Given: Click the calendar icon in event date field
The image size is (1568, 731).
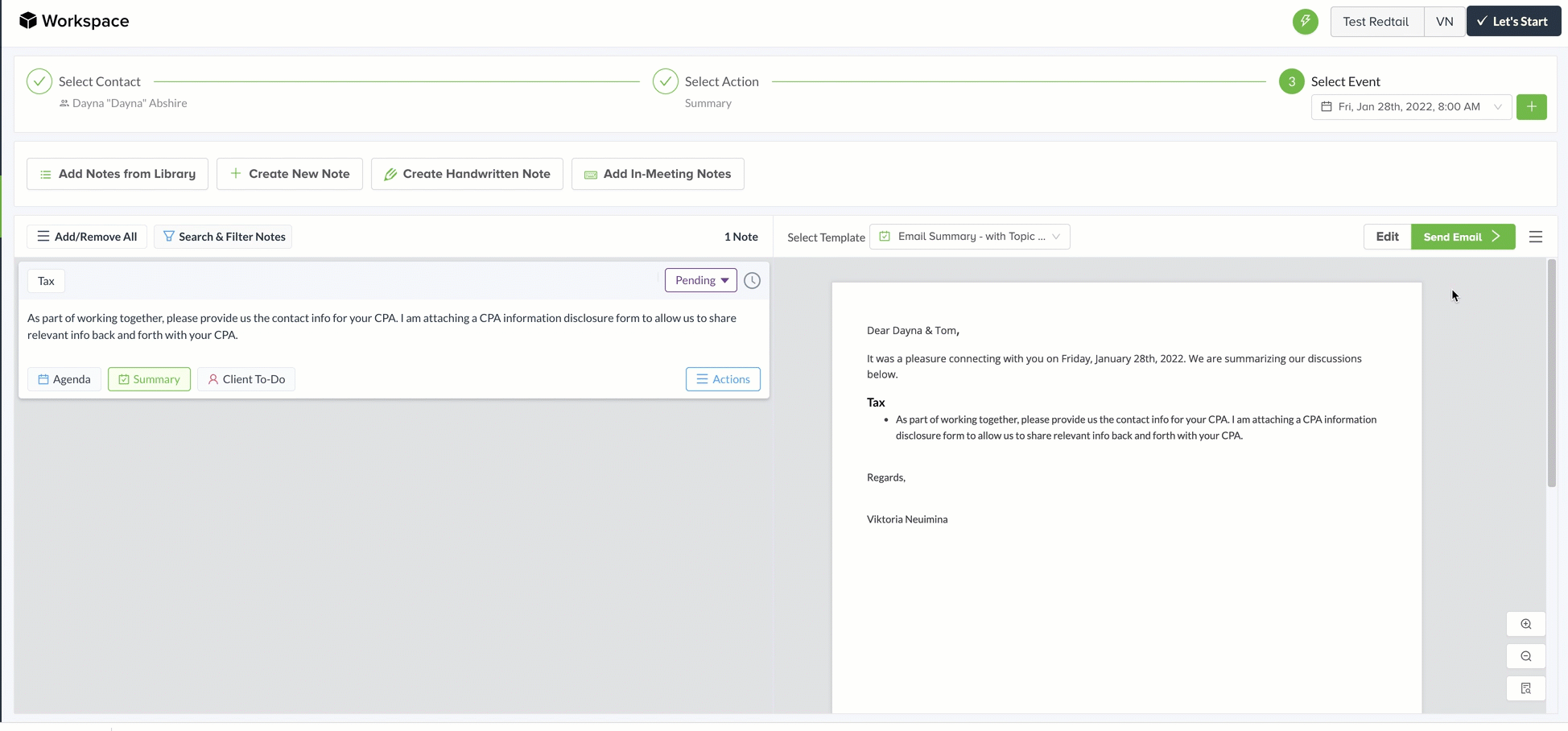Looking at the screenshot, I should (1327, 106).
